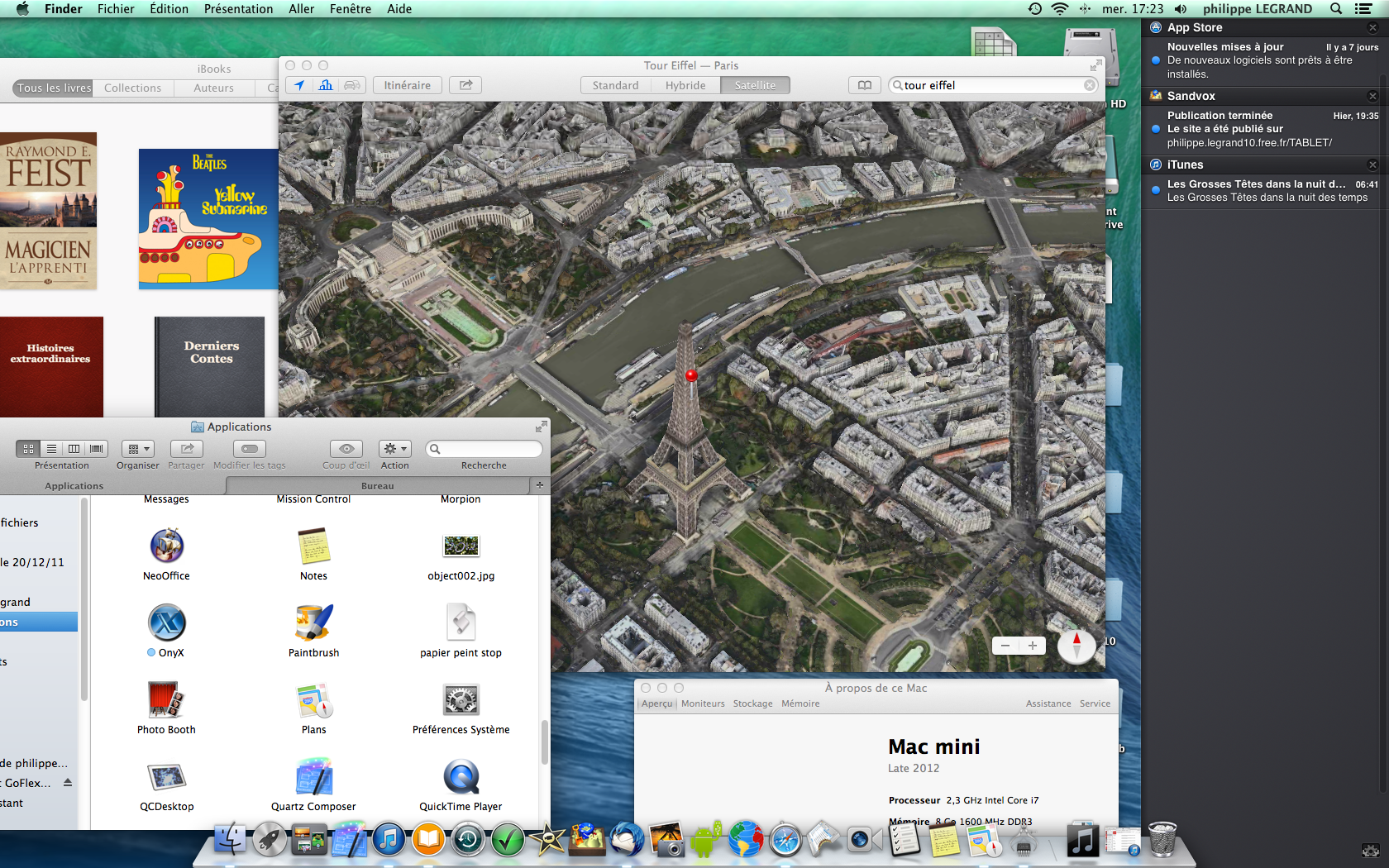Select the object002.jpg file
This screenshot has width=1389, height=868.
tap(461, 546)
